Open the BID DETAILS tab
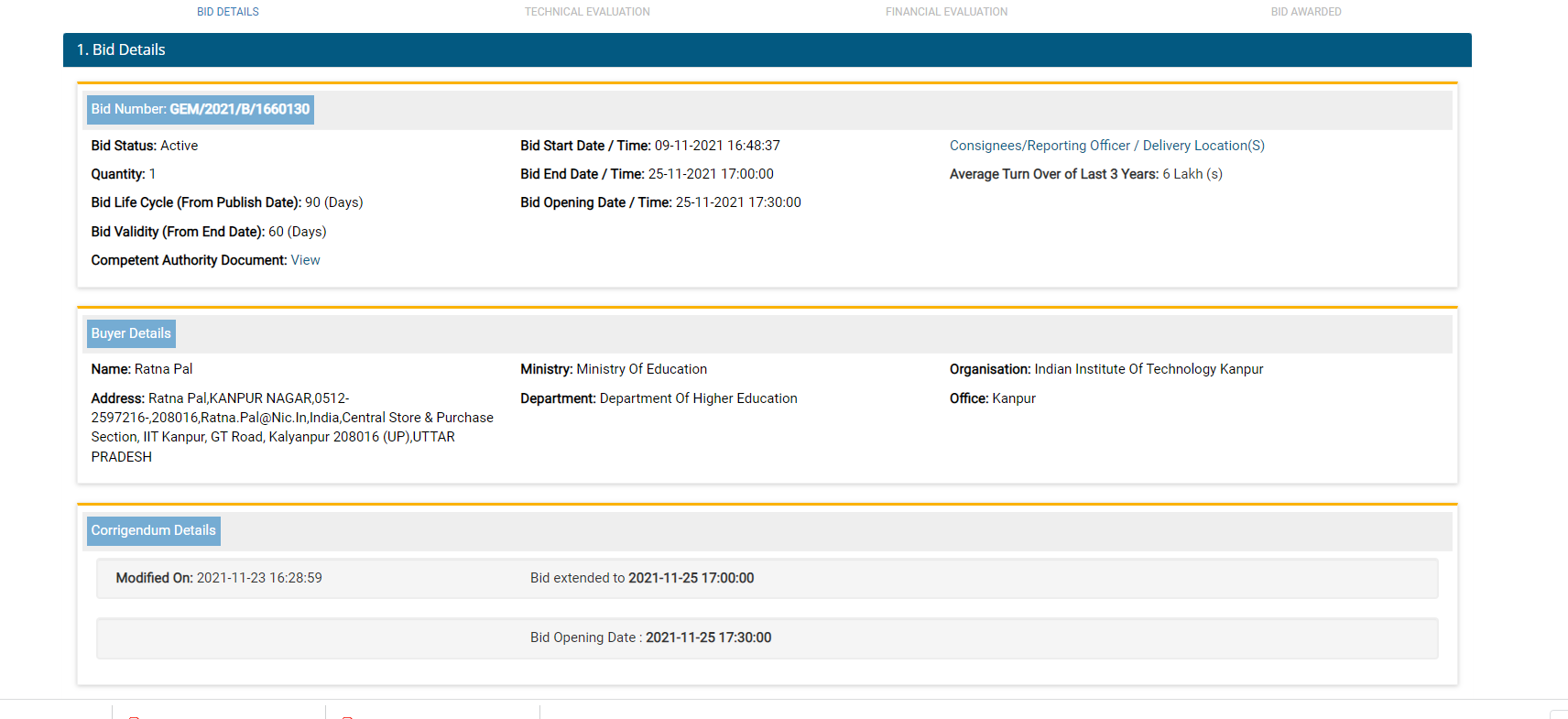Image resolution: width=1568 pixels, height=719 pixels. (x=227, y=12)
